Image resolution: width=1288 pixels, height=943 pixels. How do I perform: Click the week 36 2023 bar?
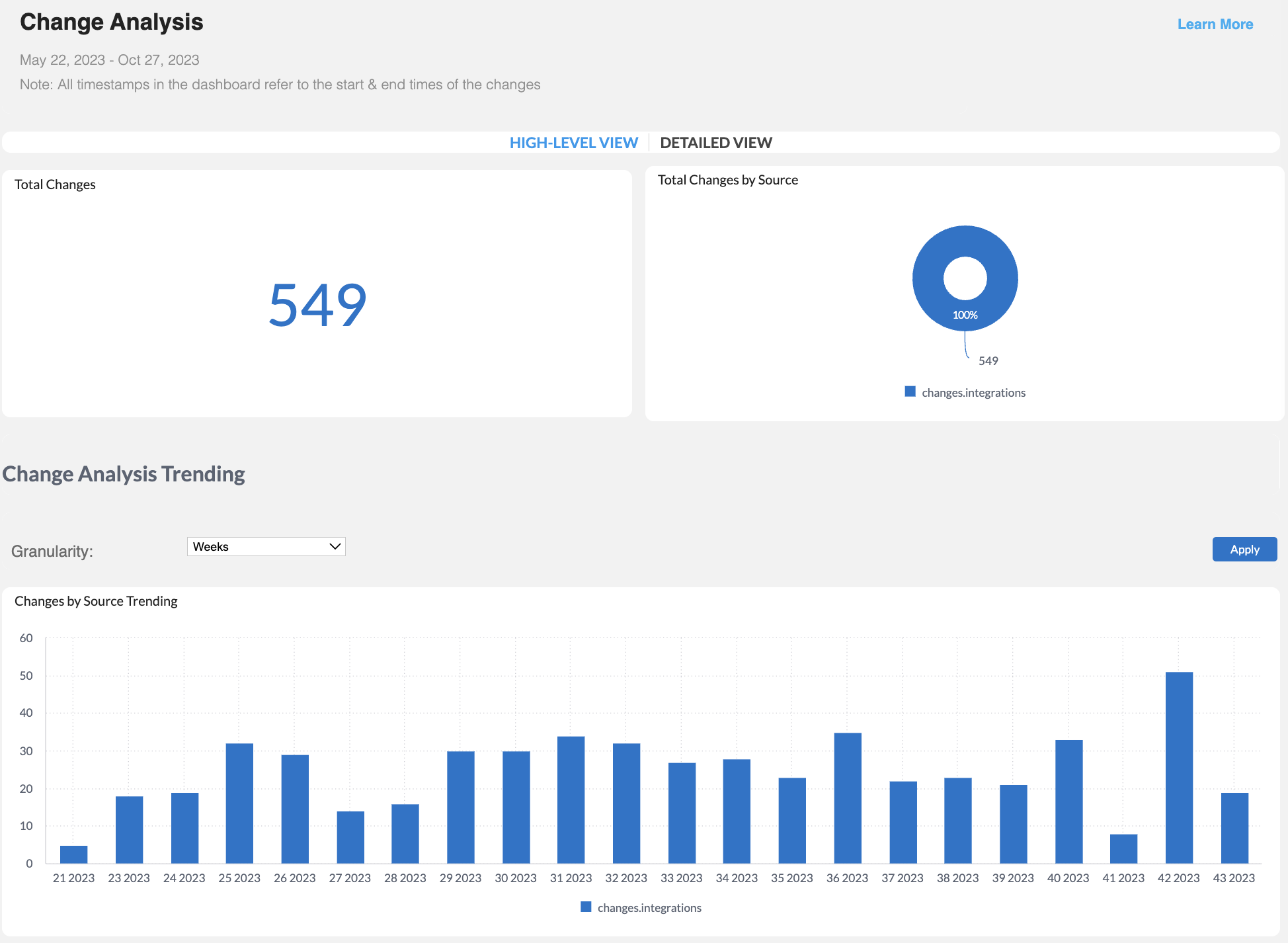point(847,798)
